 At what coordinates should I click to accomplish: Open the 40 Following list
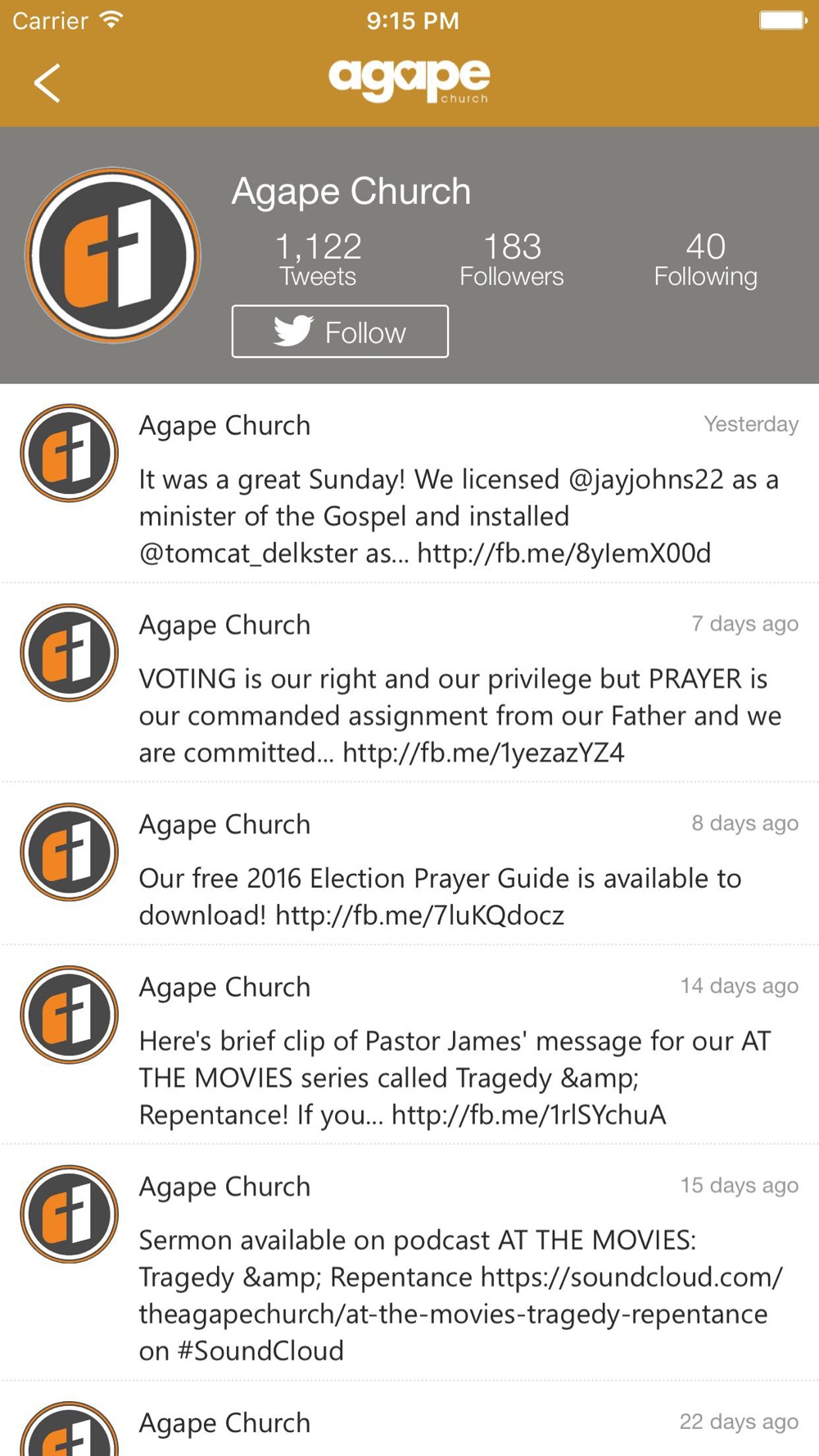coord(705,259)
